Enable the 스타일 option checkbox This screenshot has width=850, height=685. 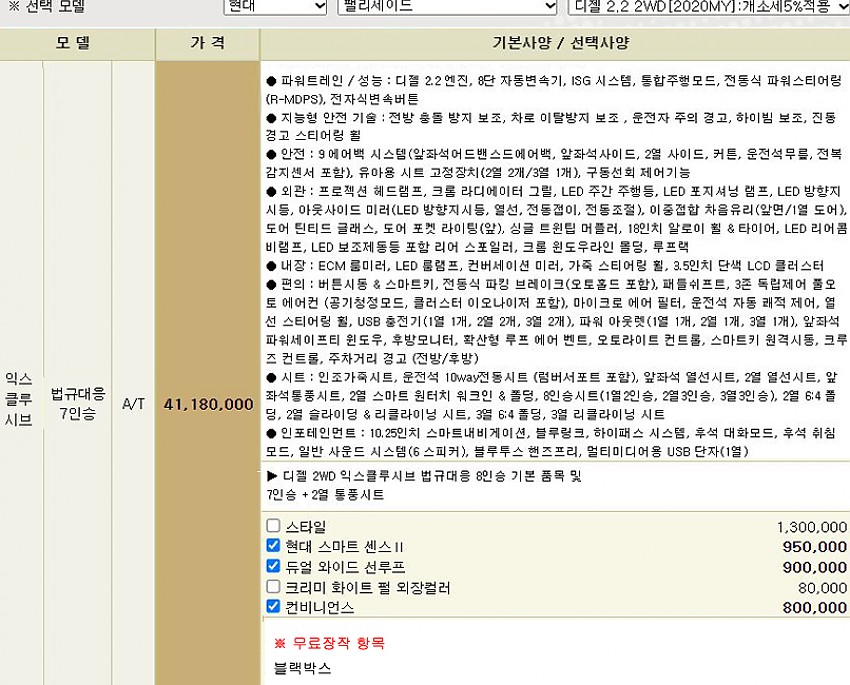(273, 526)
